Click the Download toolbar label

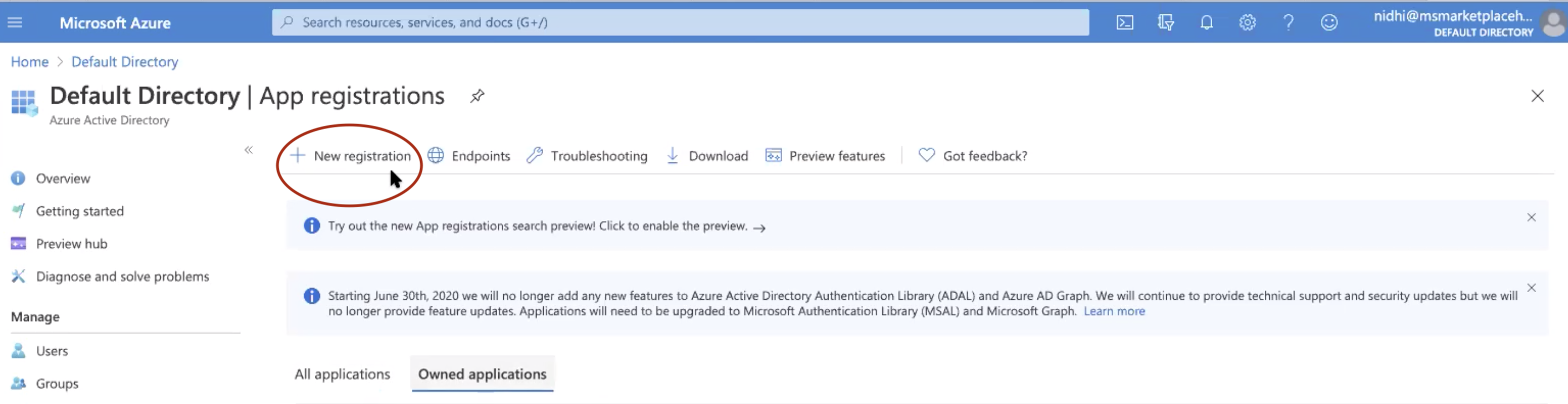(x=718, y=156)
